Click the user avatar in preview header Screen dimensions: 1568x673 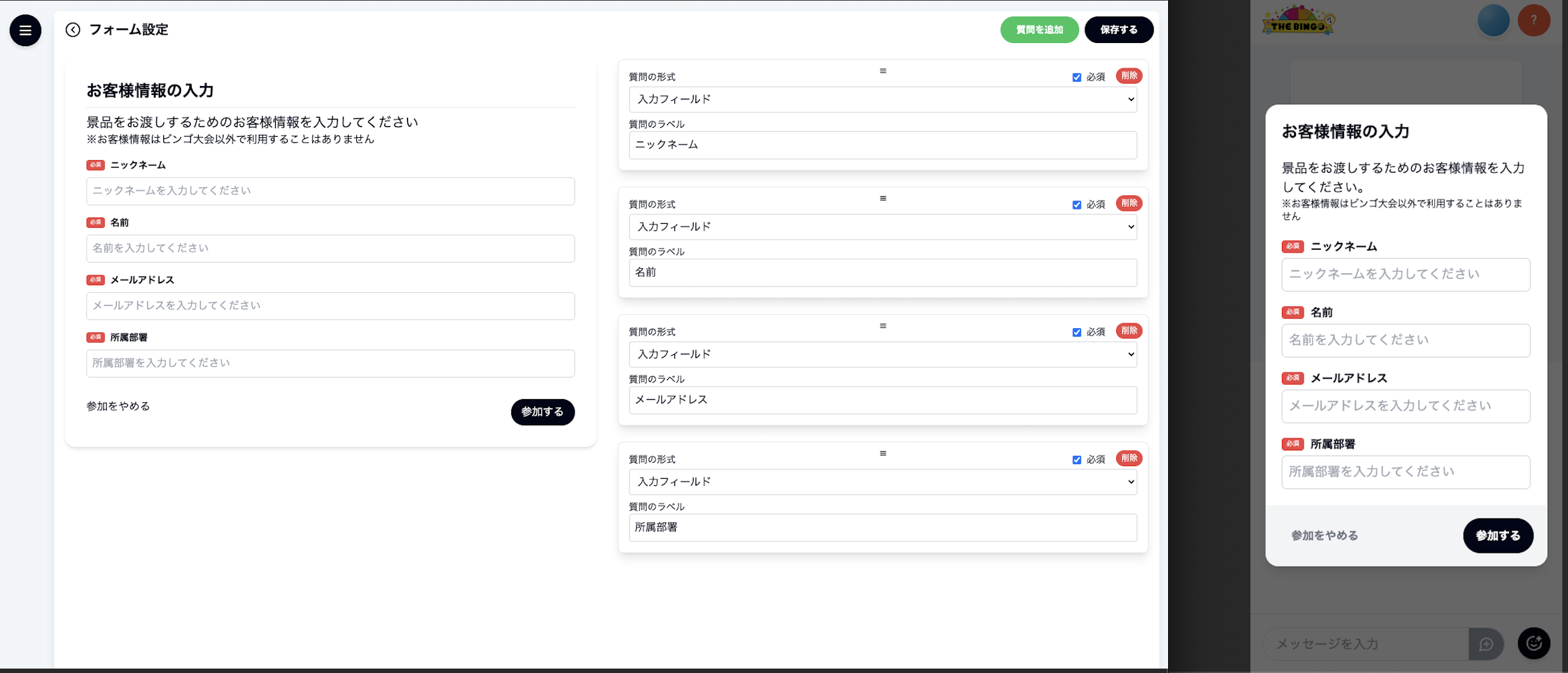(1493, 20)
